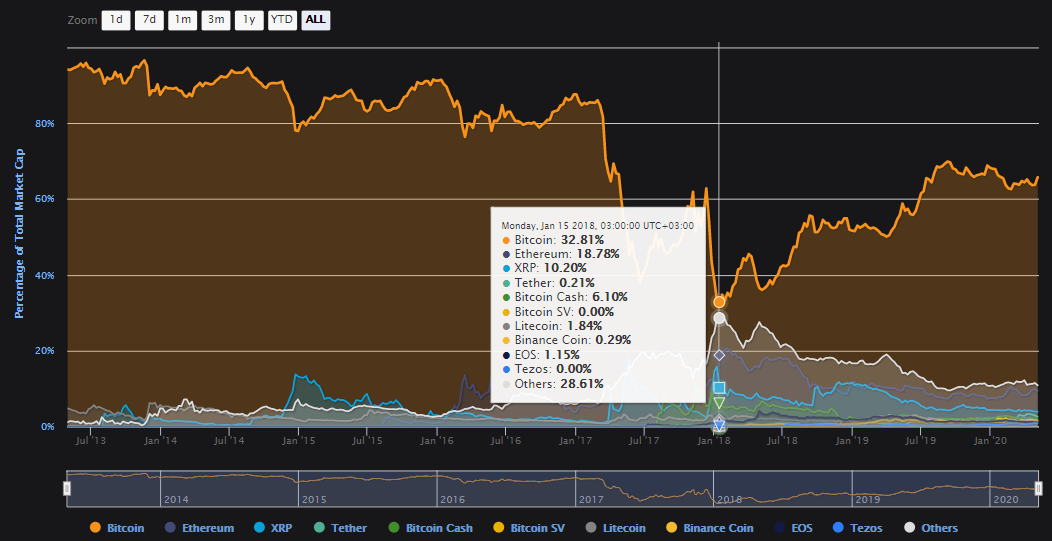Select the ALL zoom range
The height and width of the screenshot is (541, 1052).
(x=316, y=20)
